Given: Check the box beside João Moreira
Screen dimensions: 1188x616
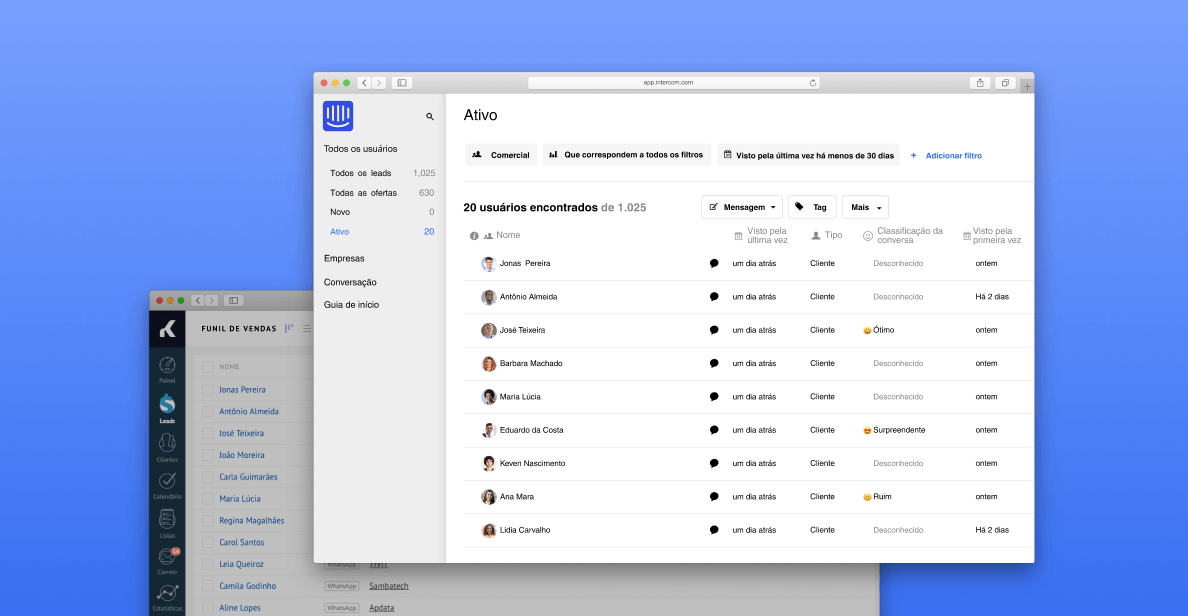Looking at the screenshot, I should click(x=208, y=455).
